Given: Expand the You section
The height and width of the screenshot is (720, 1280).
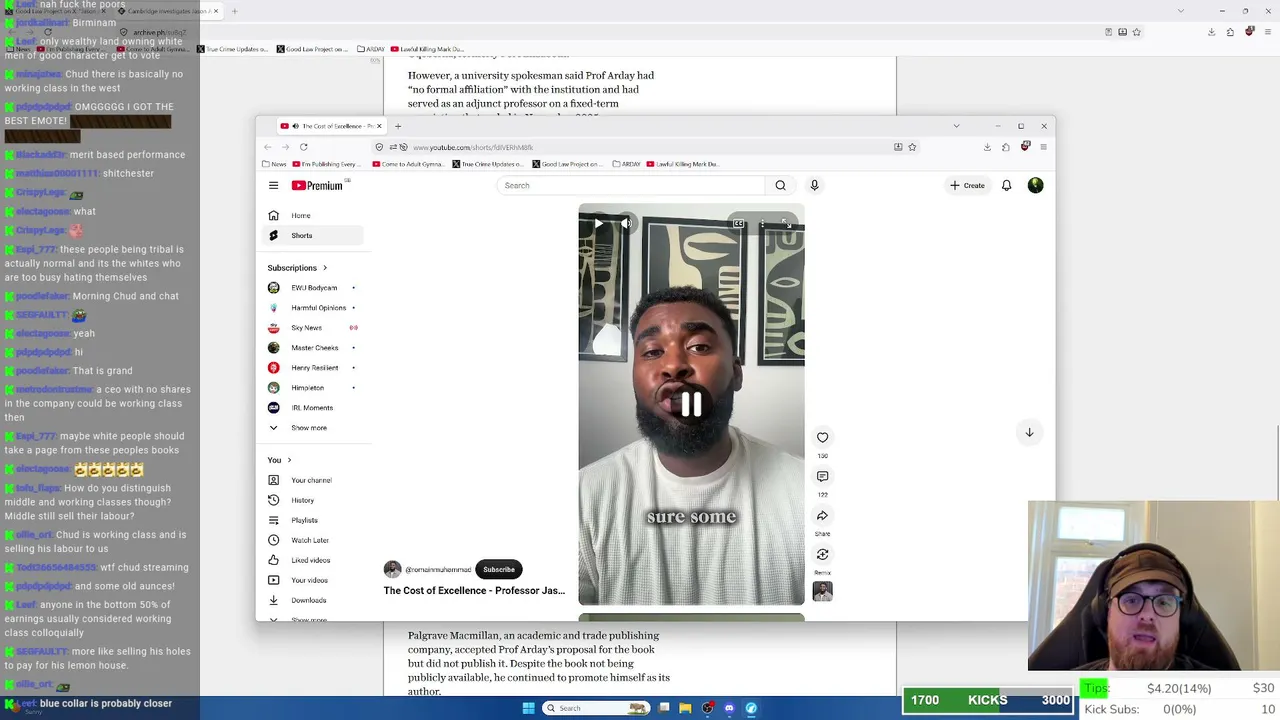Looking at the screenshot, I should [279, 460].
